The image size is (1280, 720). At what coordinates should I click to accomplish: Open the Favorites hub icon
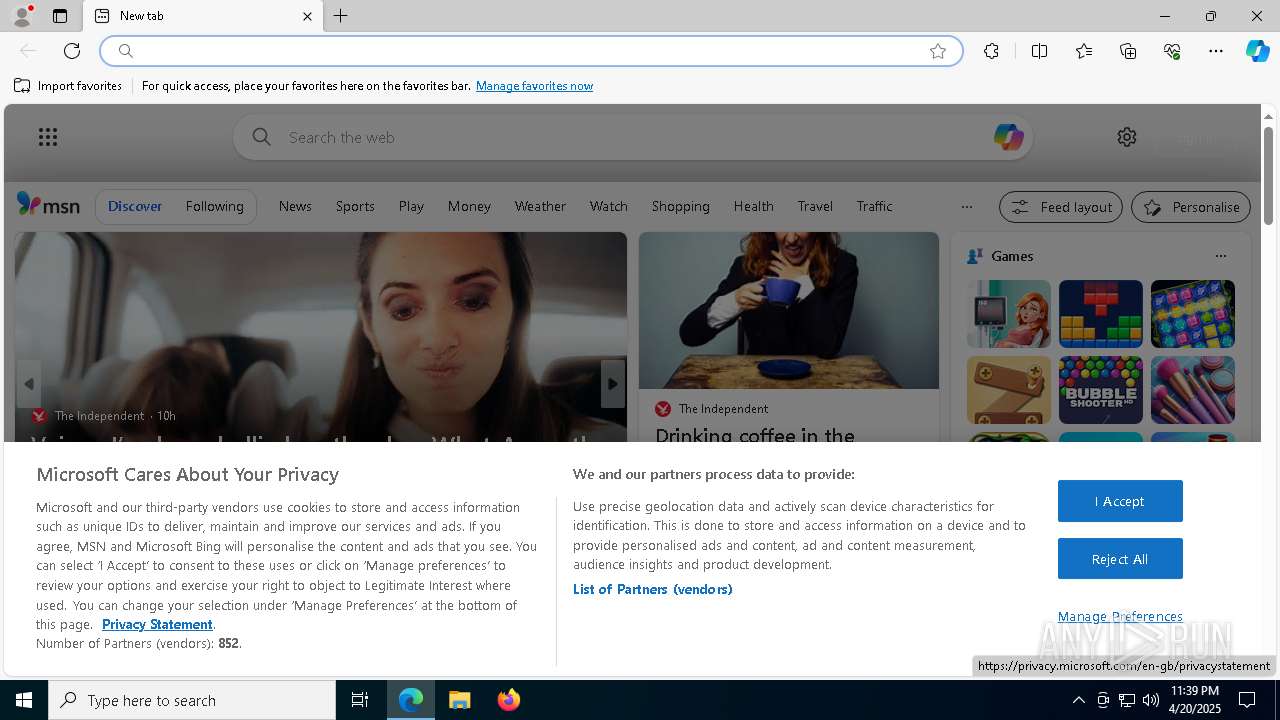pyautogui.click(x=1084, y=51)
